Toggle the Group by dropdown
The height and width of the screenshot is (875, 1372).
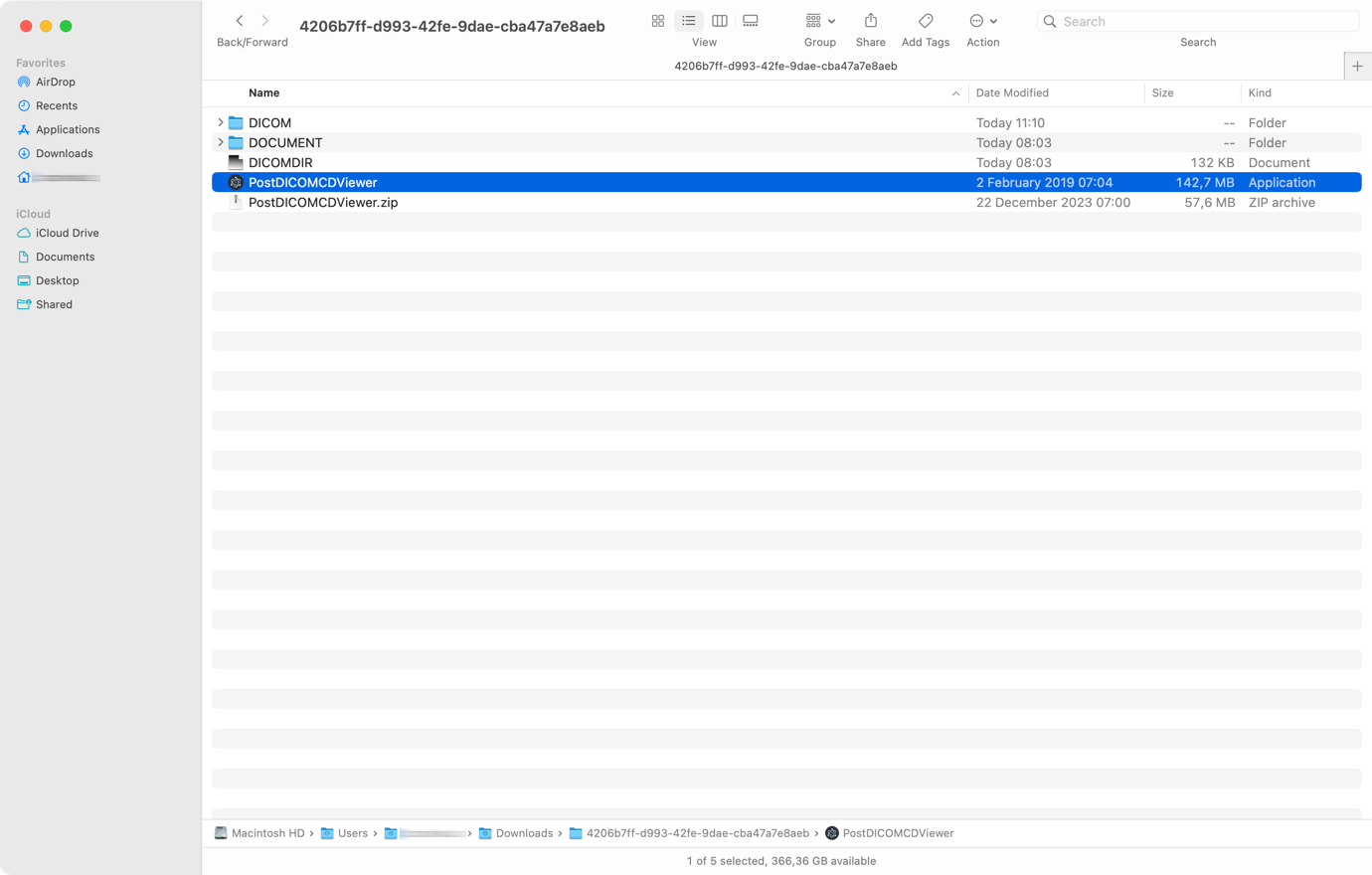point(819,20)
